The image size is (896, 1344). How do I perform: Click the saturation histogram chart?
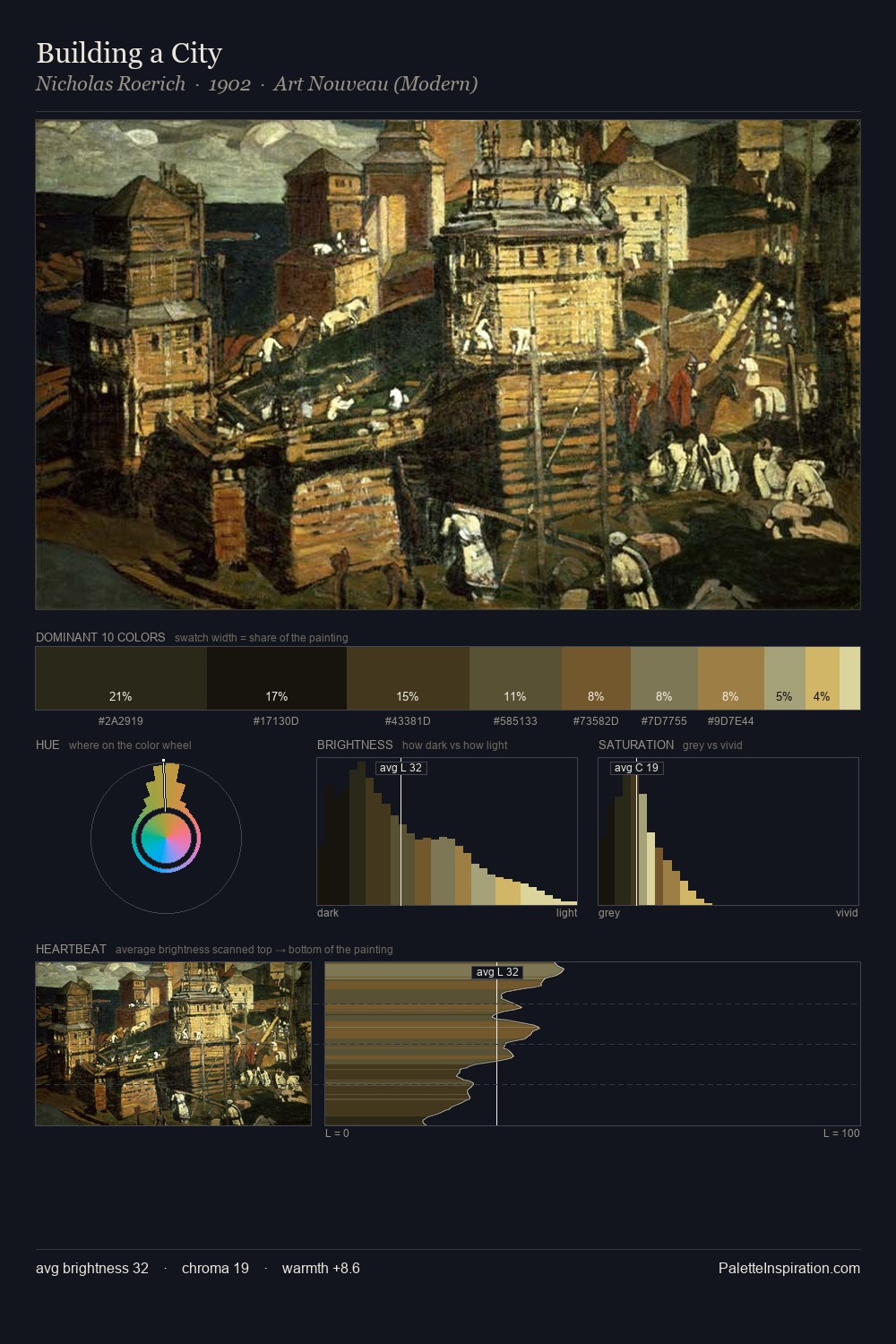(728, 831)
